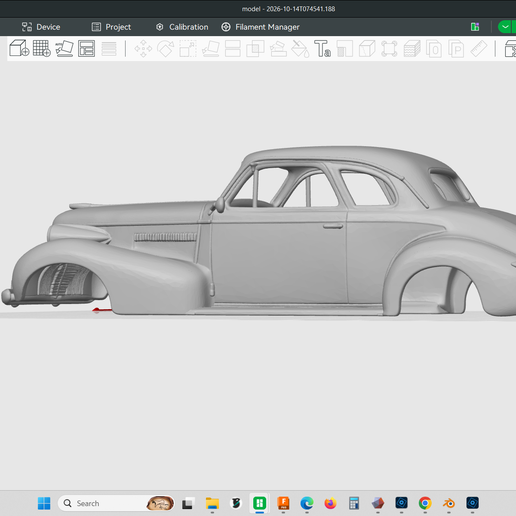Launch Microsoft Edge from the taskbar
Viewport: 516px width, 516px height.
(x=307, y=503)
